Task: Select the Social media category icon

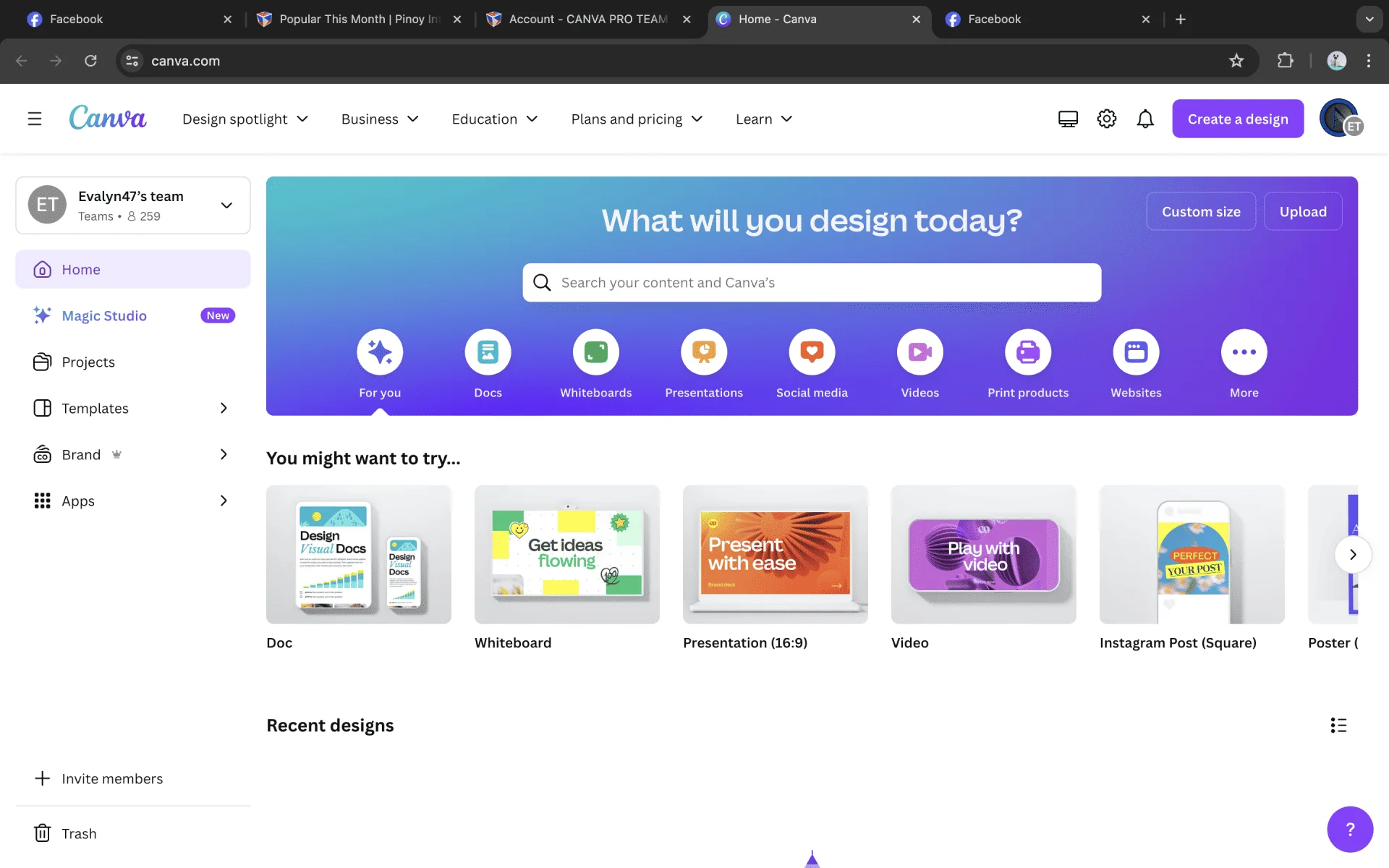Action: [x=812, y=352]
